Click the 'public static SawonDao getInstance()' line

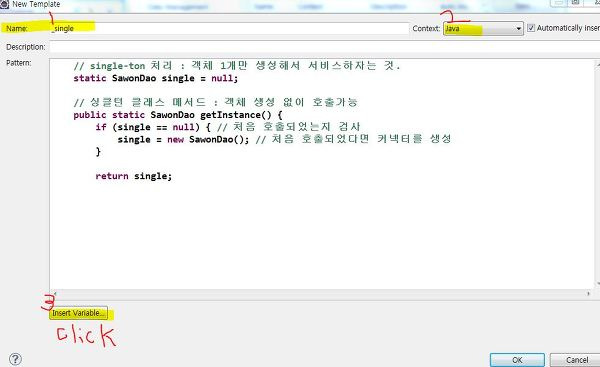pos(178,115)
